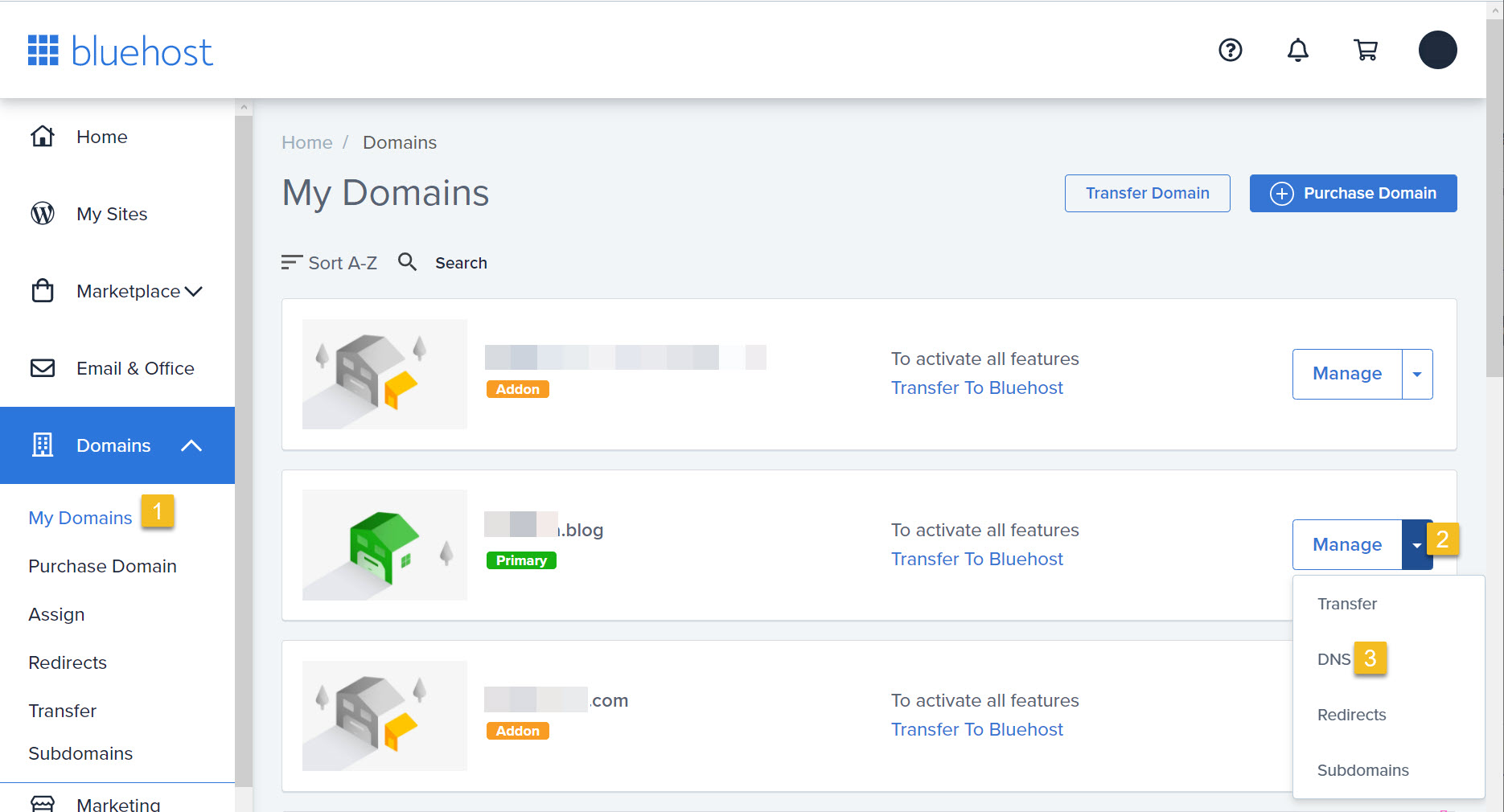Click the Transfer Domain button
The height and width of the screenshot is (812, 1504).
point(1148,194)
